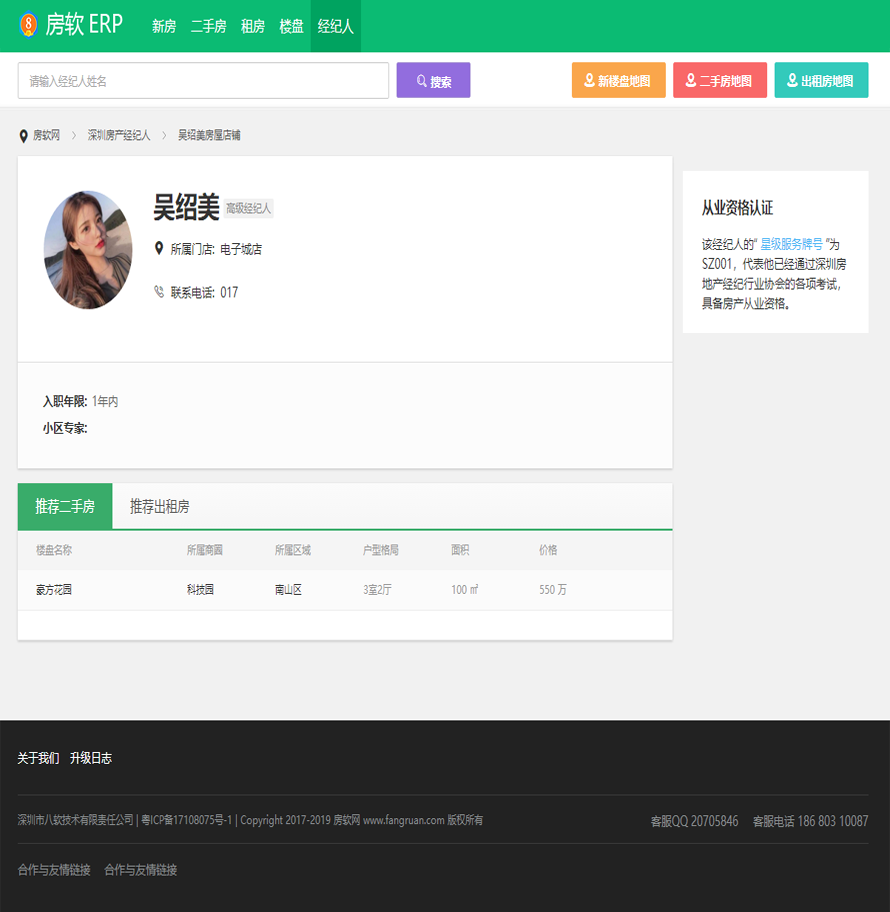Select the 推荐二手房 tab
Image resolution: width=890 pixels, height=912 pixels.
pyautogui.click(x=65, y=507)
